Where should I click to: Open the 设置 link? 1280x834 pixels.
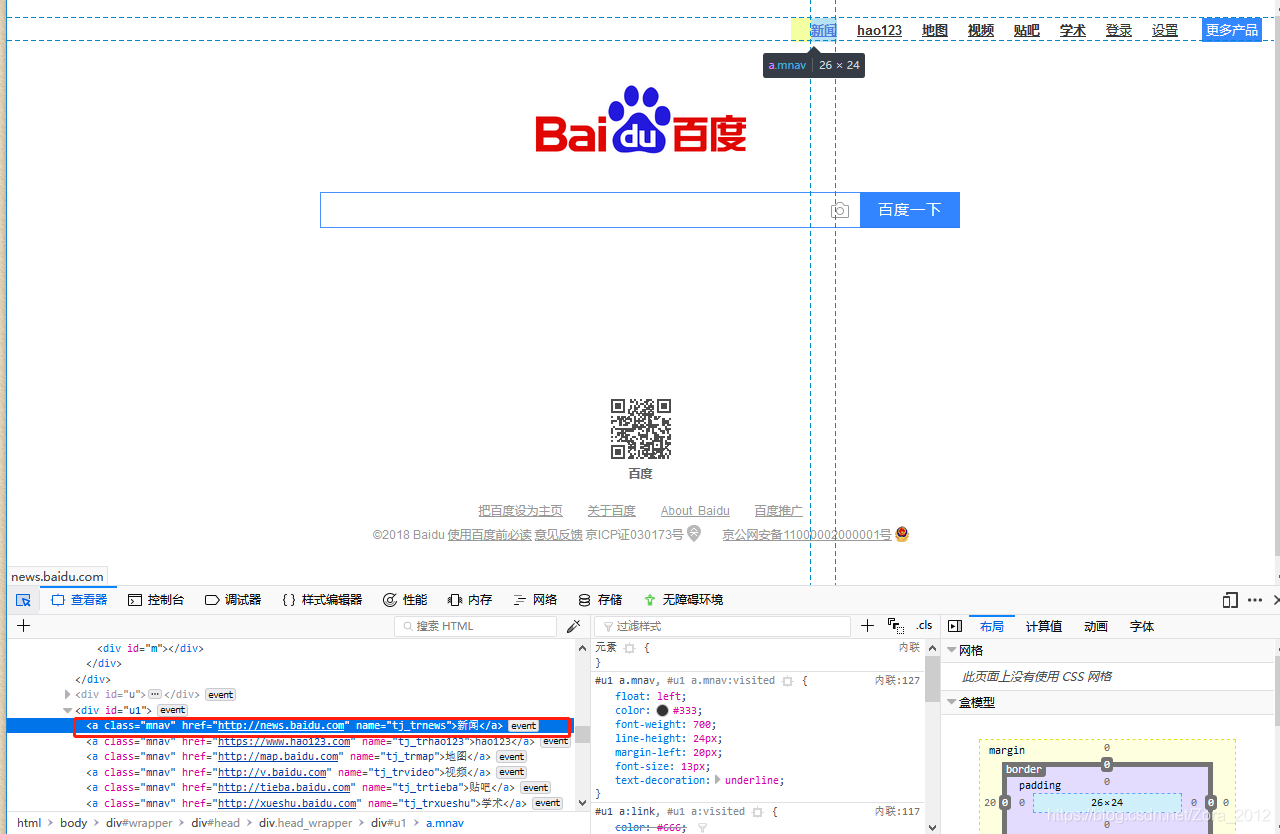(1165, 30)
